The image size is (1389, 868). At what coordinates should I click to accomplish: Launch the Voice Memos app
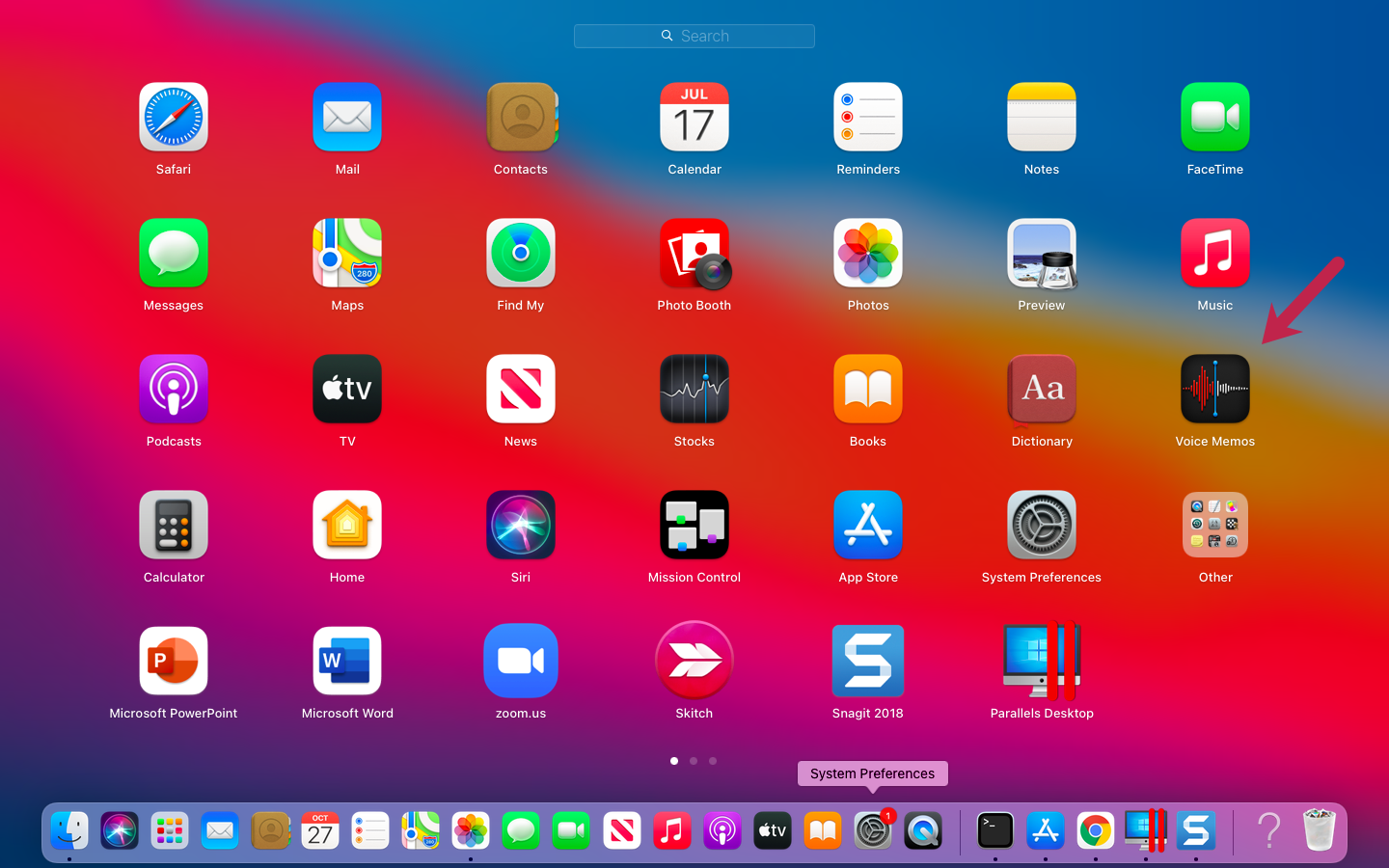coord(1214,389)
